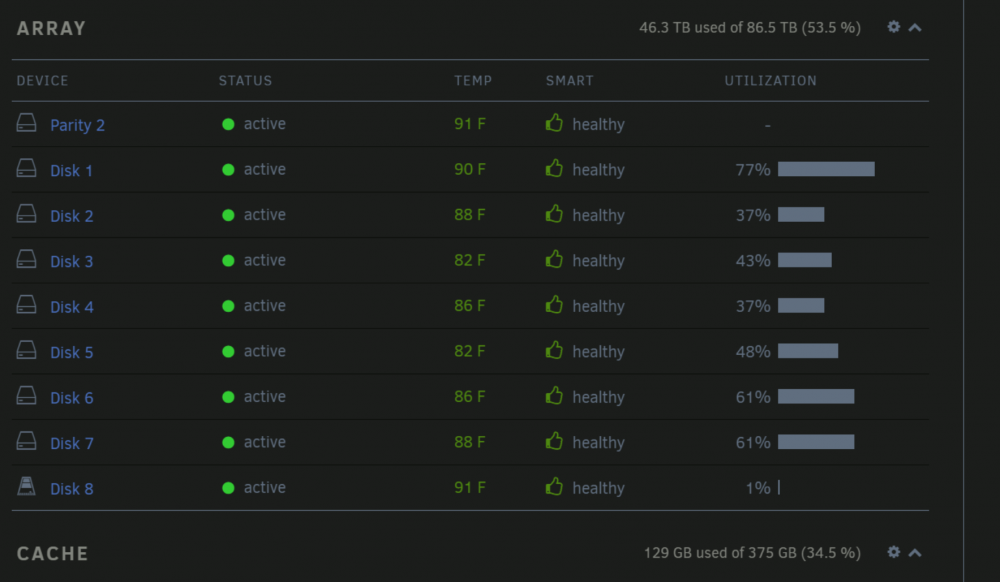This screenshot has height=582, width=1000.
Task: Collapse the Cache section chevron
Action: pyautogui.click(x=915, y=553)
